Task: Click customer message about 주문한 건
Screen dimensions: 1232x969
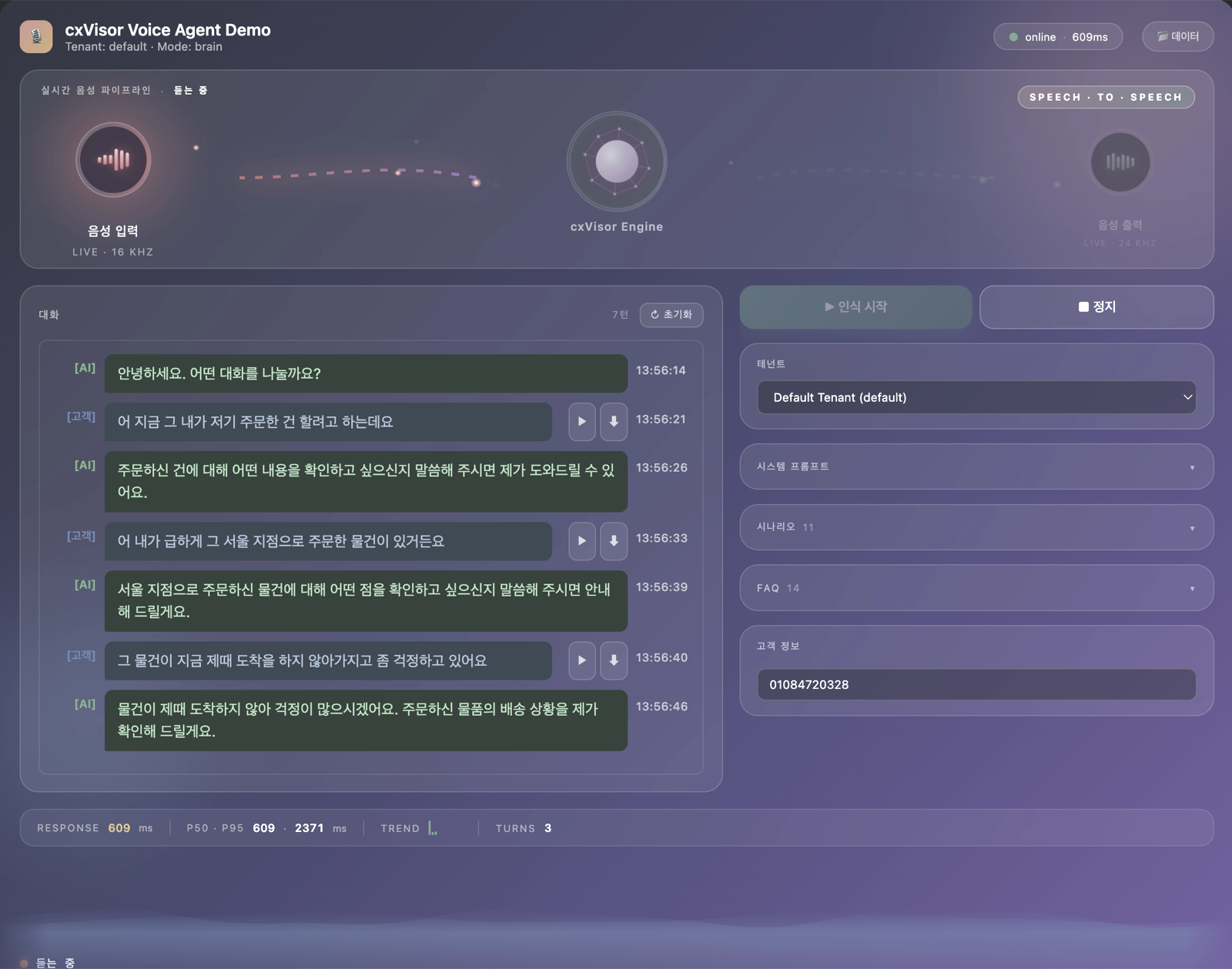Action: pyautogui.click(x=328, y=422)
